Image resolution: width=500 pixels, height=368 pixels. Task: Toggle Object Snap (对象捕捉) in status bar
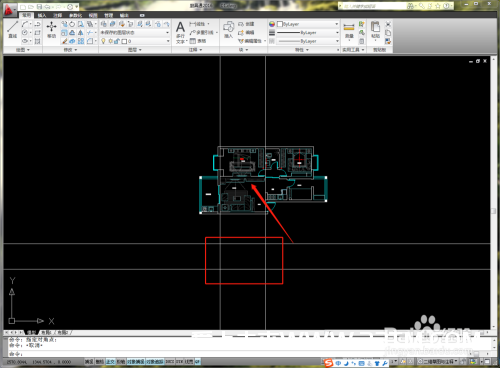pos(136,362)
